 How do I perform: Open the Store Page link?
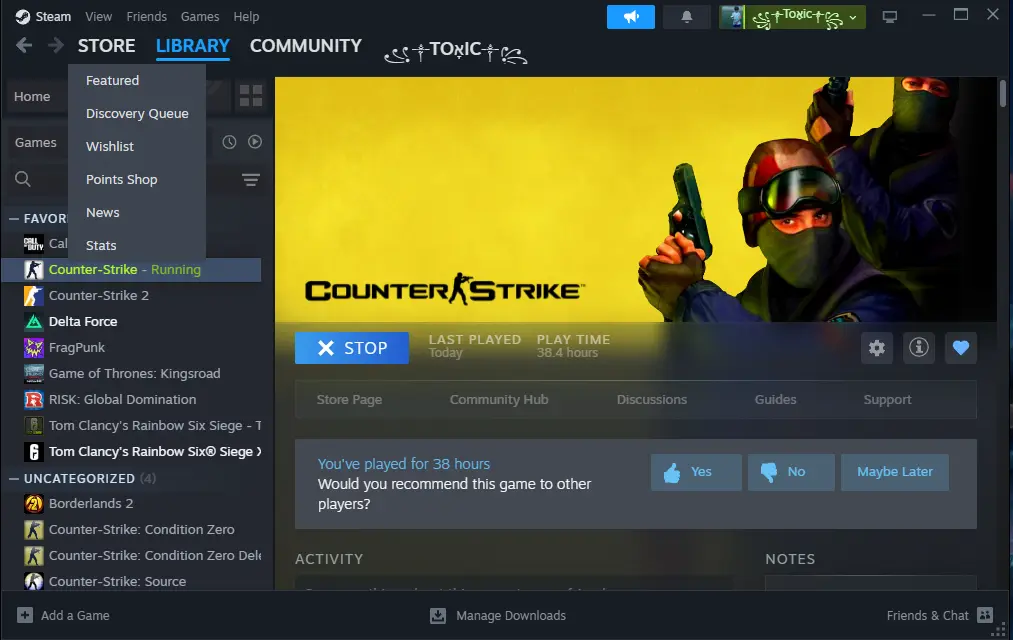[x=350, y=400]
